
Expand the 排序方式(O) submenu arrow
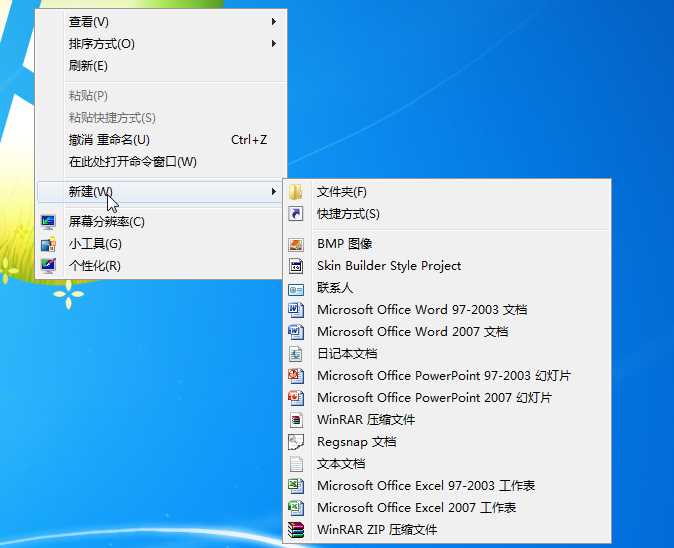pyautogui.click(x=273, y=43)
